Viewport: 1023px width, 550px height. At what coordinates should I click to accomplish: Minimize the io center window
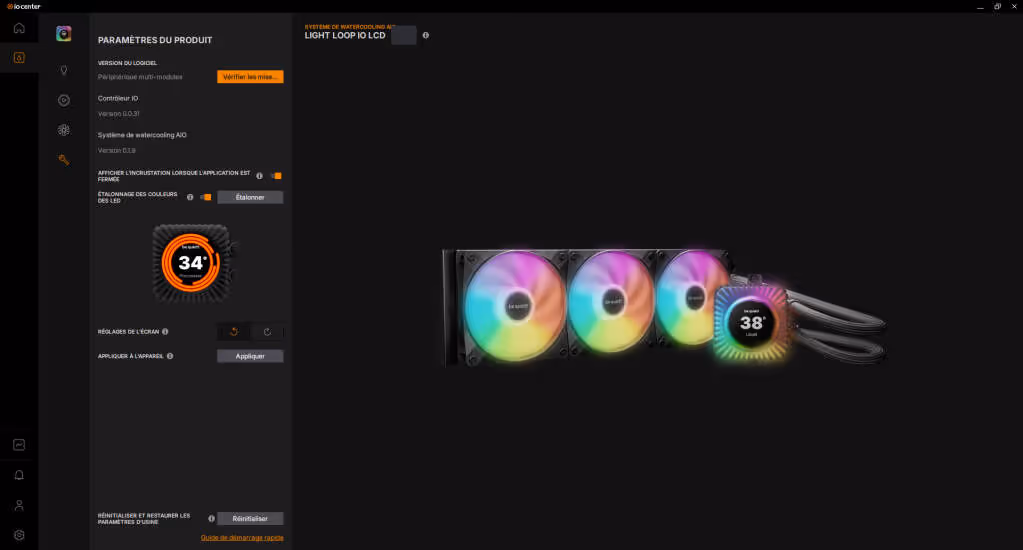click(980, 6)
